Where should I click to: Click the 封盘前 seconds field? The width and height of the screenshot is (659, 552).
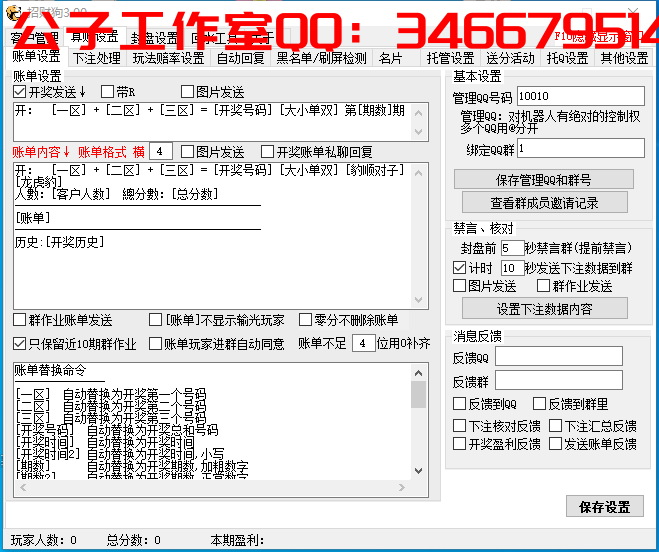click(x=512, y=248)
